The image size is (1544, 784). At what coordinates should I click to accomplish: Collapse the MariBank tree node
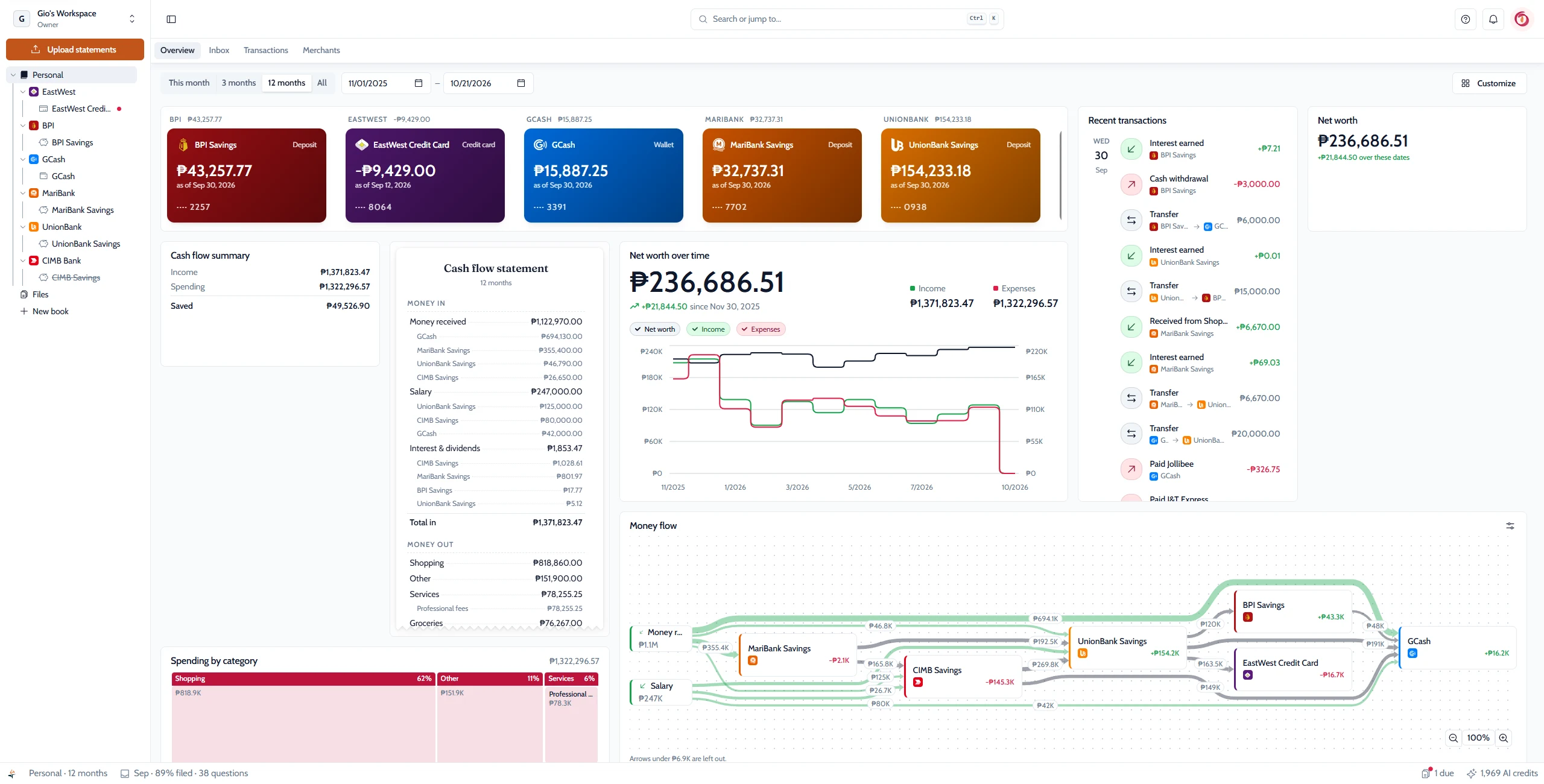coord(23,194)
